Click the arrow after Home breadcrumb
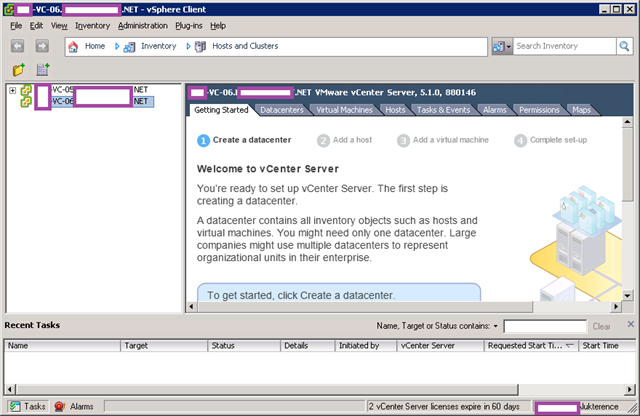 click(117, 47)
